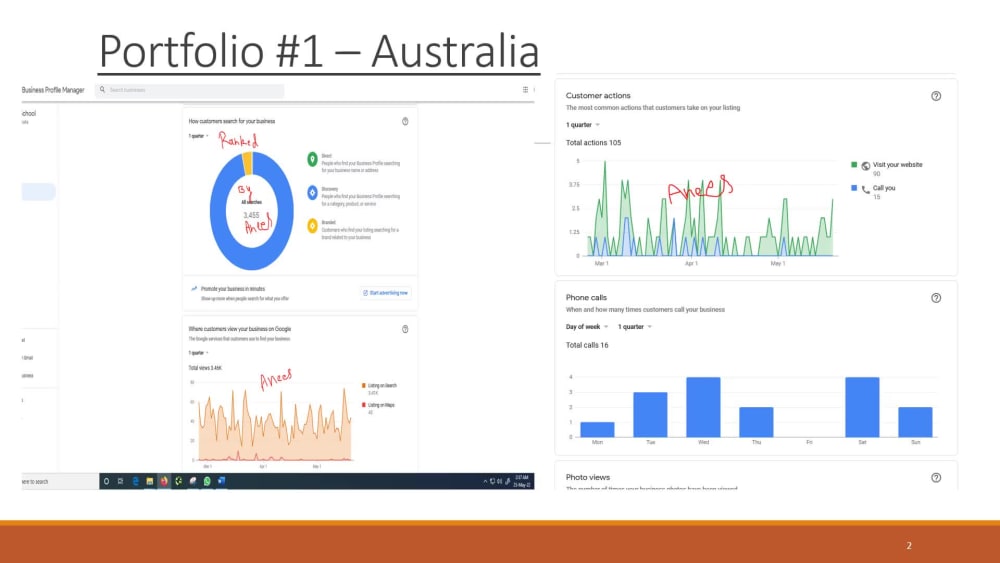Screen dimensions: 1000x563
Task: Click the Sunday bar in Phone calls chart
Action: (915, 422)
